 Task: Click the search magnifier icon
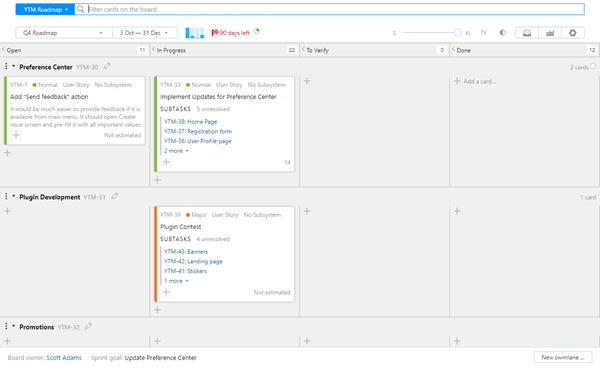tap(80, 9)
